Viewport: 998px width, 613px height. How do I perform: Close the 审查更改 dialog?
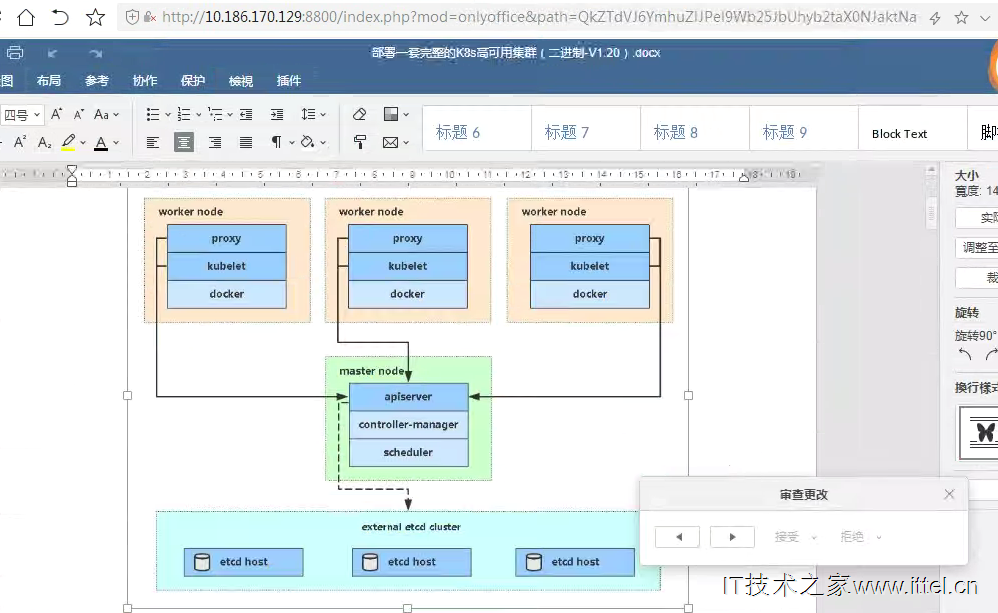click(x=949, y=494)
